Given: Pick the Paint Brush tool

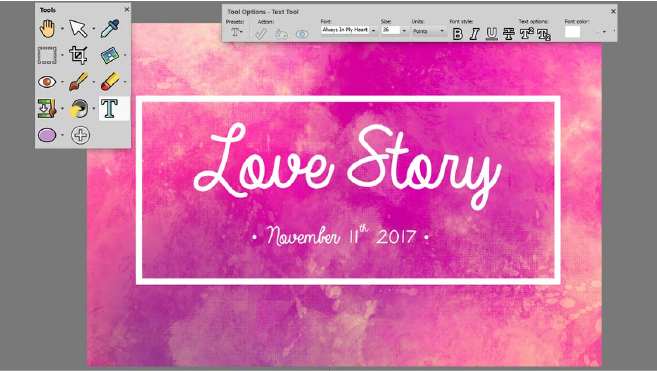Looking at the screenshot, I should pos(78,81).
